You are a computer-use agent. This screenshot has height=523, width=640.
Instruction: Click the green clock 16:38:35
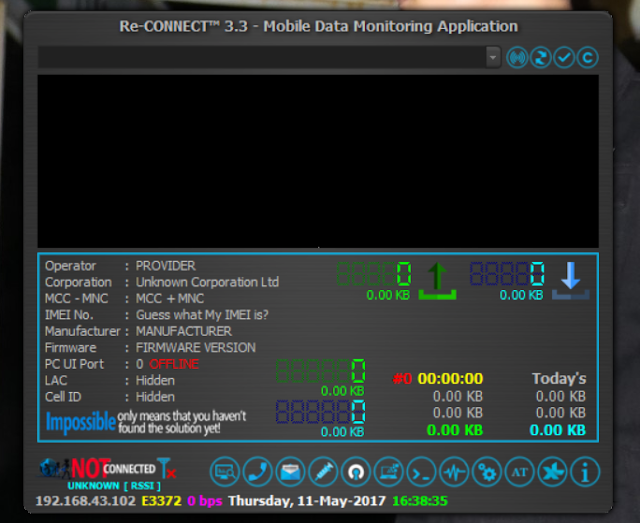click(x=420, y=501)
